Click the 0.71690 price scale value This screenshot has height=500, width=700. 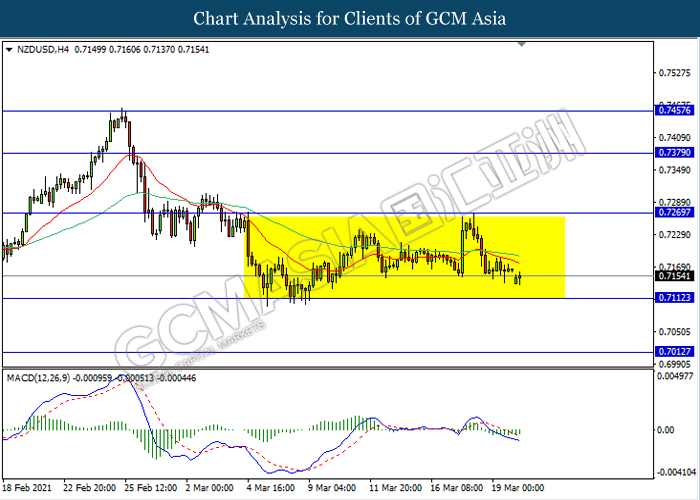(675, 267)
